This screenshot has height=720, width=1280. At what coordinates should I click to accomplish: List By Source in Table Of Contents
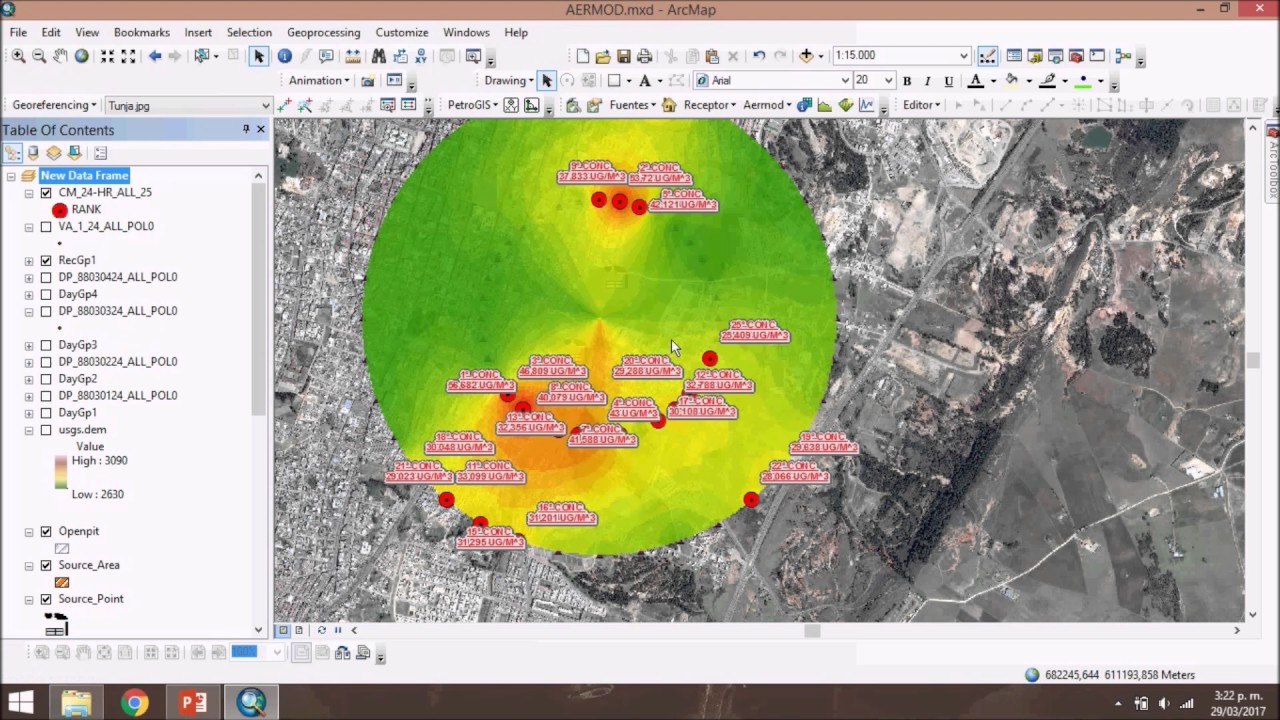click(33, 153)
